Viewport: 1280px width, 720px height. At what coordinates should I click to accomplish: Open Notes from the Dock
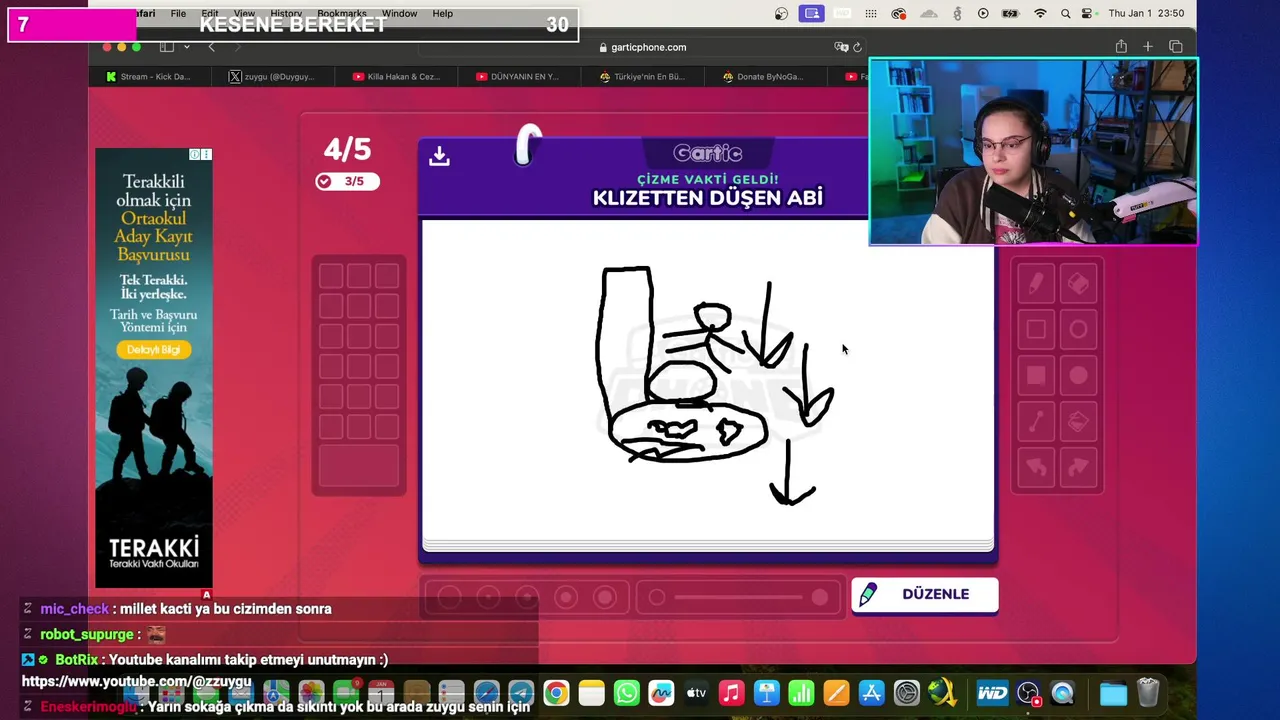pyautogui.click(x=591, y=693)
